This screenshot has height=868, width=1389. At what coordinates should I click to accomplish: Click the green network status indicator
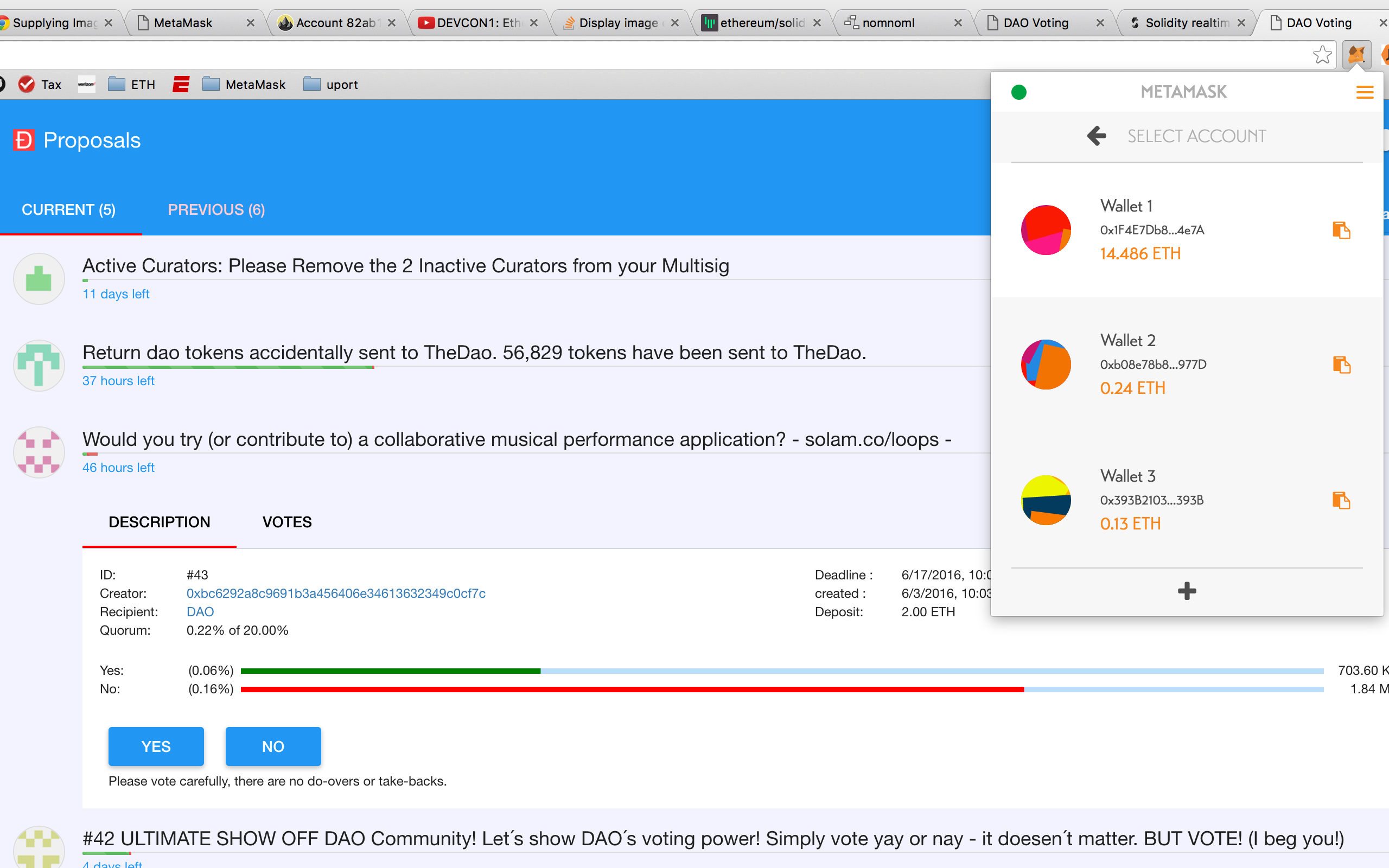pos(1019,92)
